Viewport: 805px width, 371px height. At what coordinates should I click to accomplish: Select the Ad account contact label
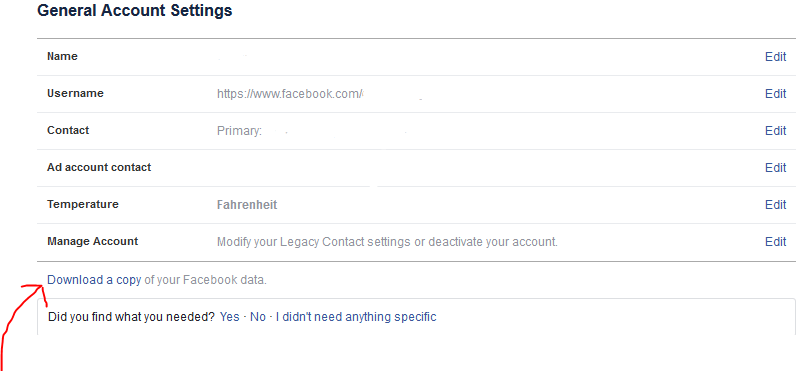99,167
